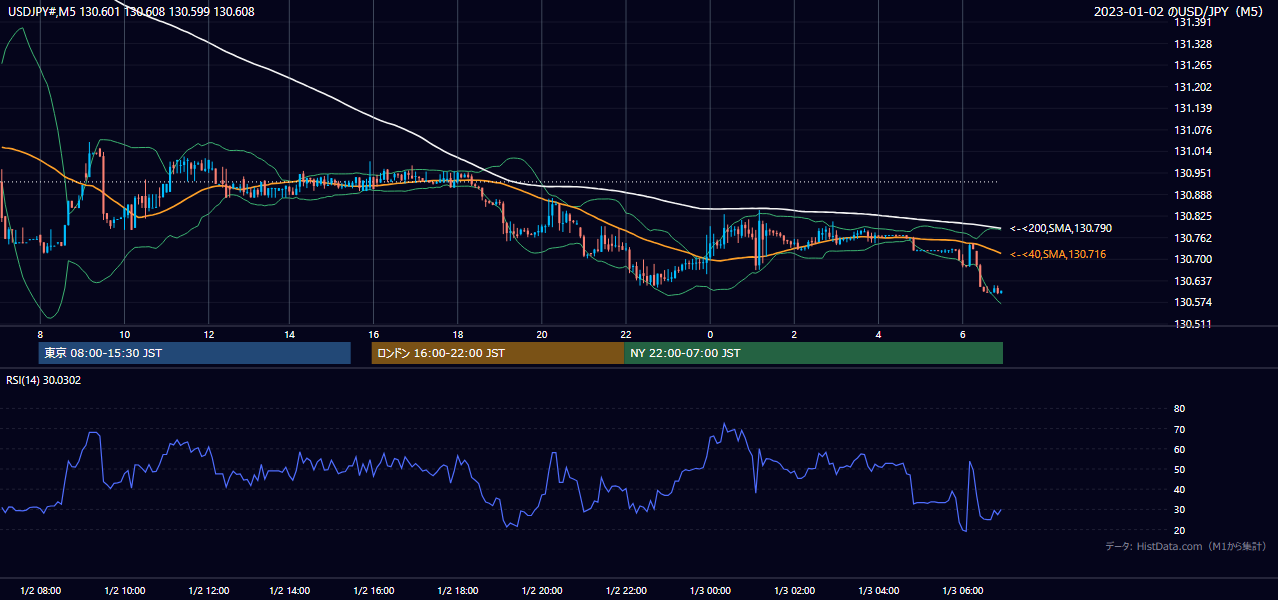Click hour tick label 22 under price chart
Screen dimensions: 1278x600
point(626,334)
